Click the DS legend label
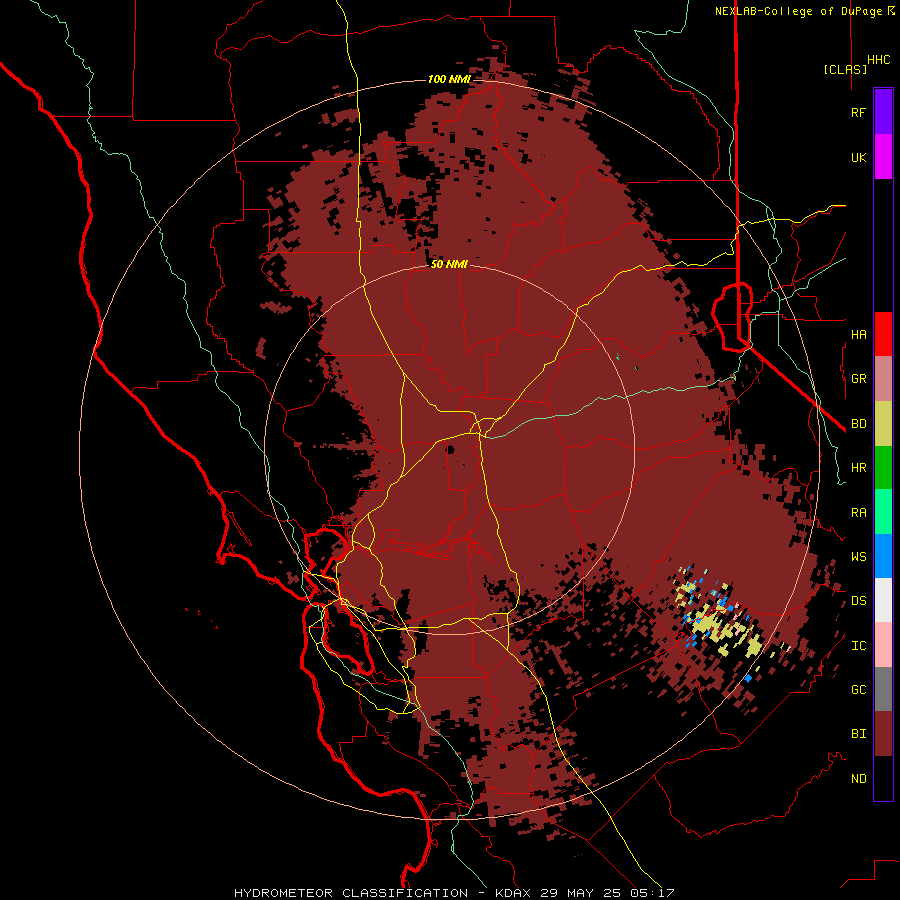Viewport: 900px width, 900px height. (x=859, y=601)
